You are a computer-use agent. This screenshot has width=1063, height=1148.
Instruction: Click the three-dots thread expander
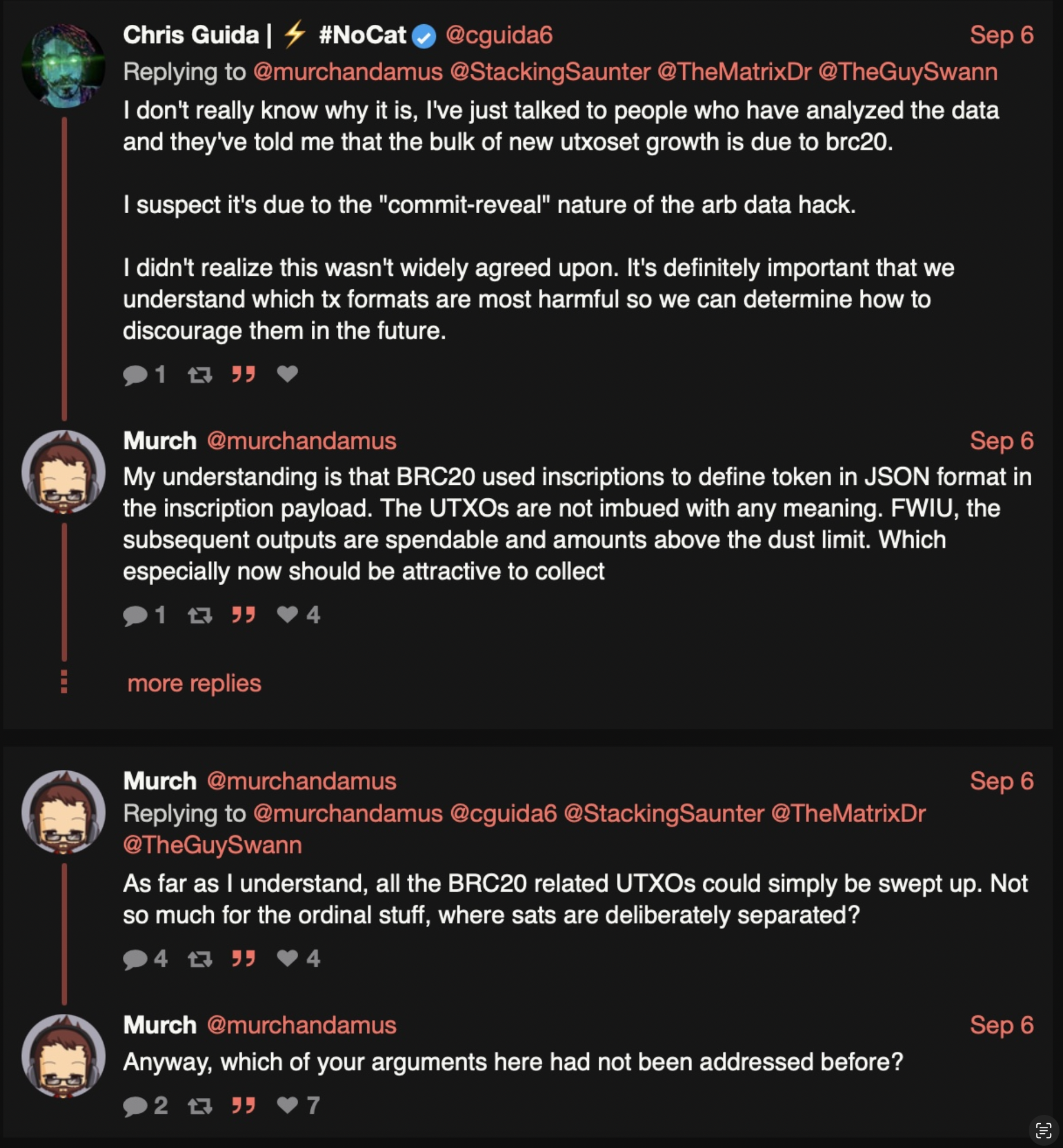click(64, 681)
